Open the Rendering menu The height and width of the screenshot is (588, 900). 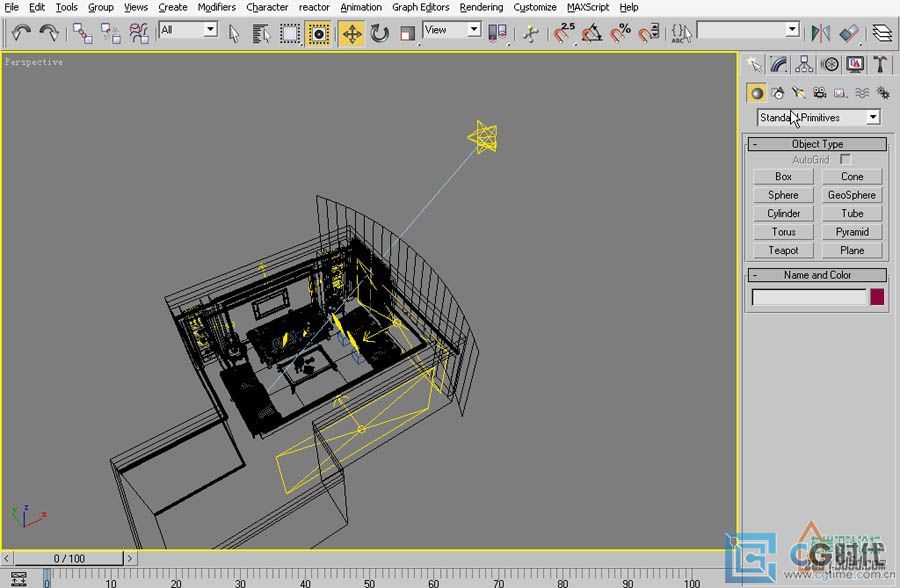pyautogui.click(x=481, y=7)
